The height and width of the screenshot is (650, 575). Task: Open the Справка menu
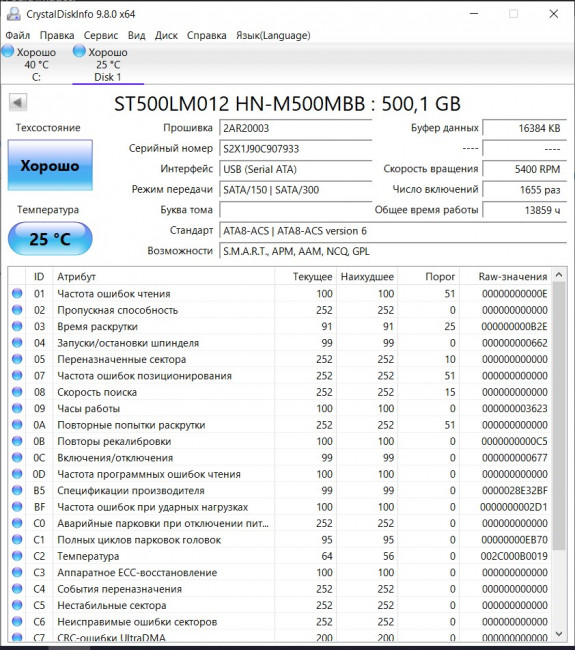(206, 36)
